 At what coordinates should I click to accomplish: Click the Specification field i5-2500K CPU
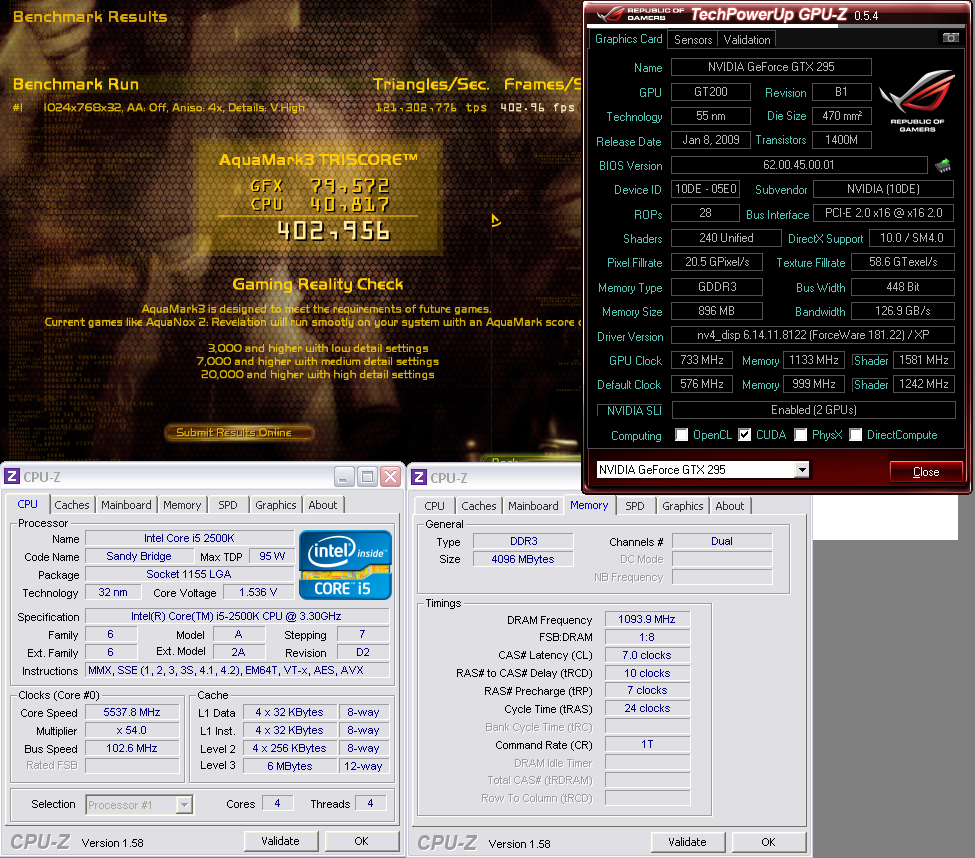coord(236,616)
